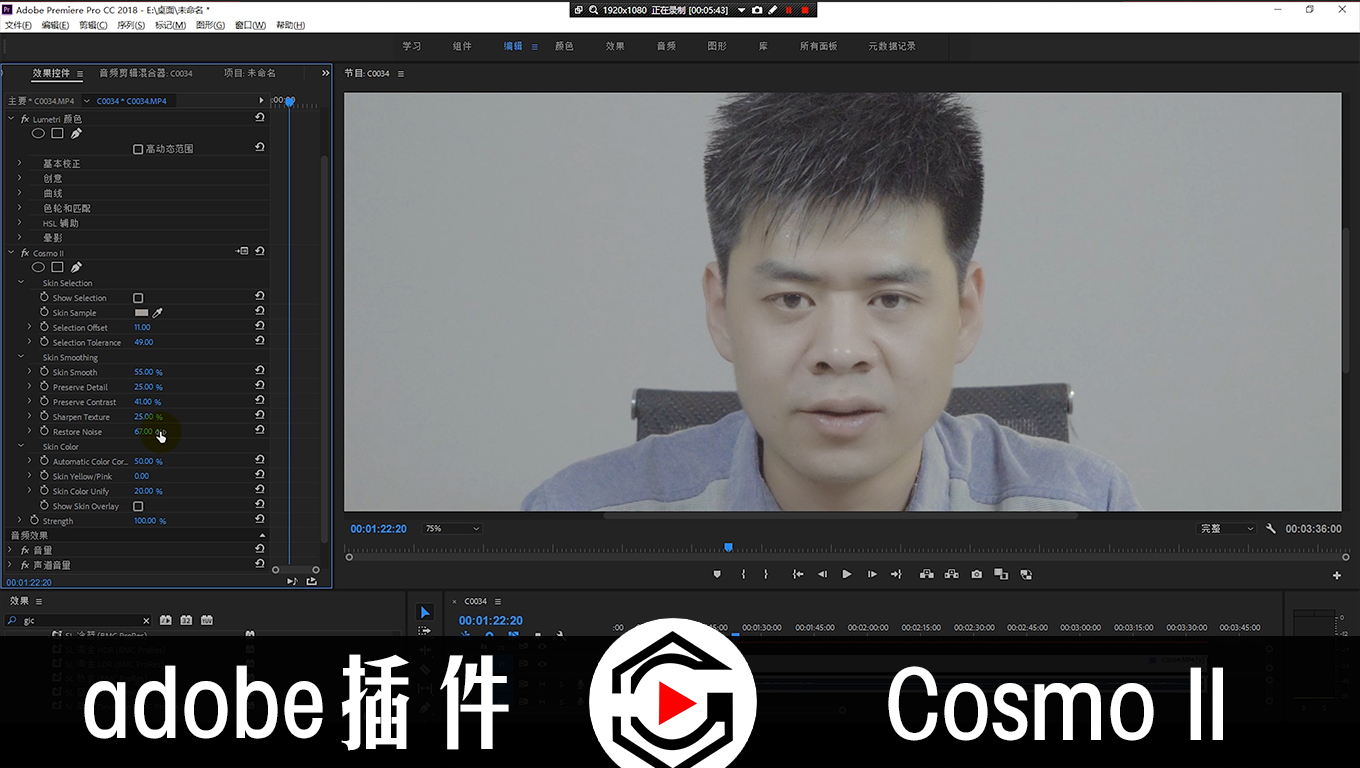Toggle animation stopwatch for Restore Noise

click(x=44, y=431)
